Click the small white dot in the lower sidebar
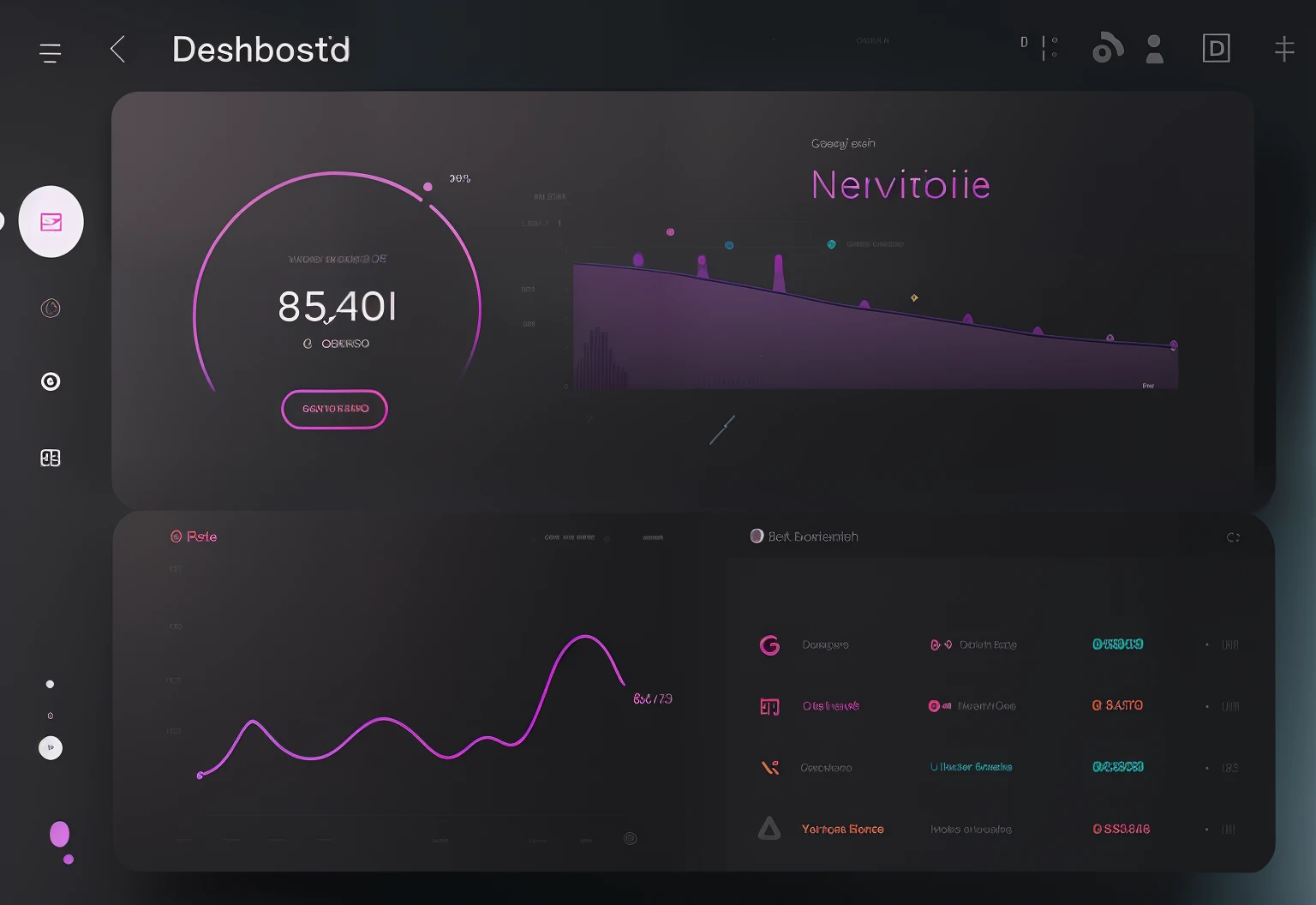This screenshot has height=905, width=1316. (x=50, y=684)
